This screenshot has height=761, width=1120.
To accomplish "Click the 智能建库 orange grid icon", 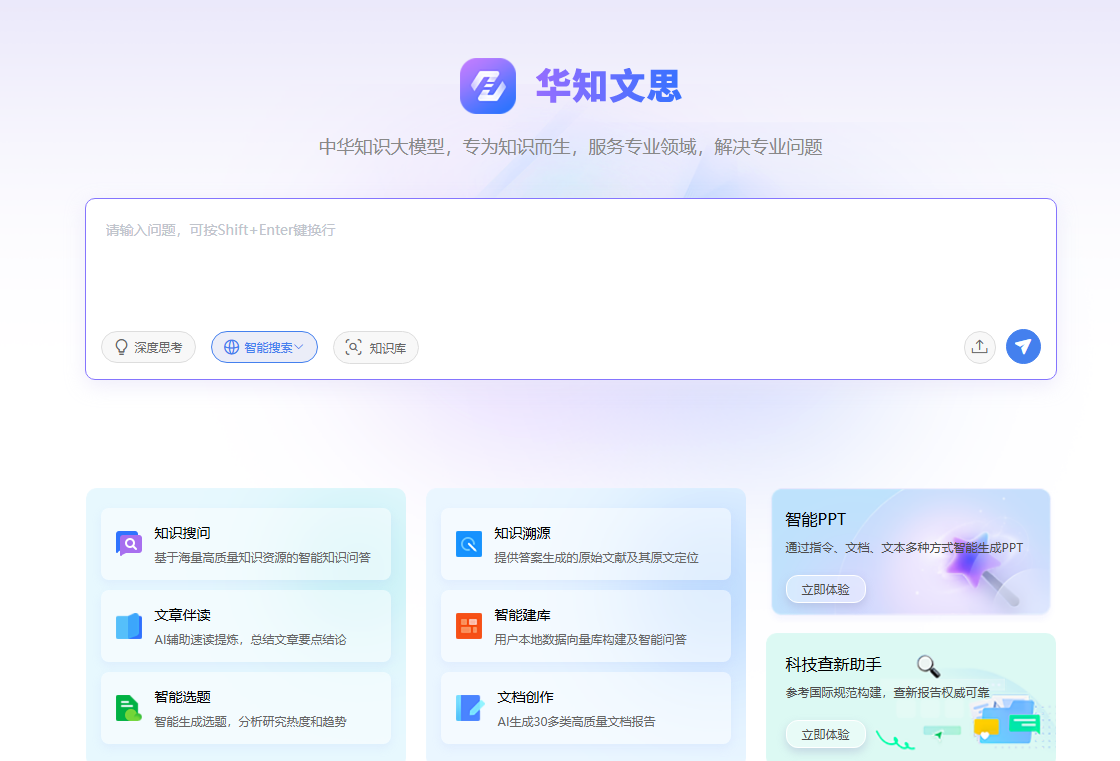I will click(469, 626).
